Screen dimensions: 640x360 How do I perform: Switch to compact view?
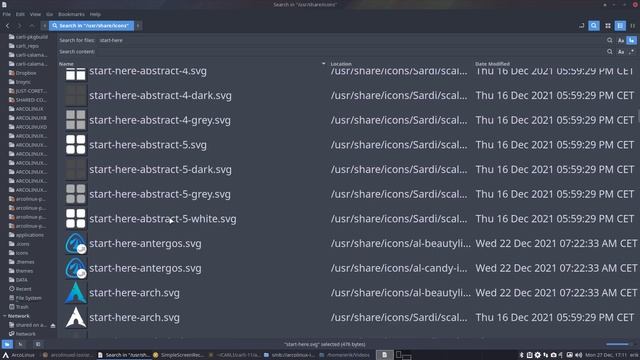tap(633, 26)
